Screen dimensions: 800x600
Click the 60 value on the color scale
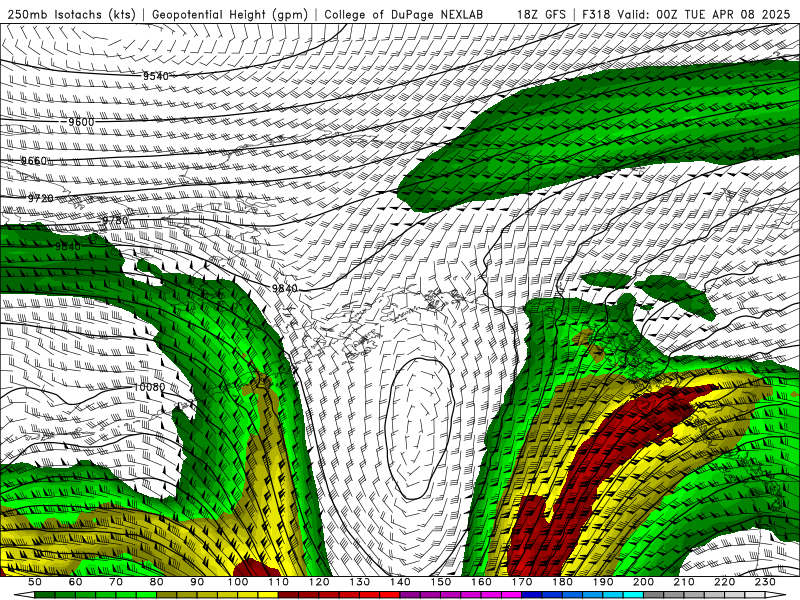tap(76, 582)
